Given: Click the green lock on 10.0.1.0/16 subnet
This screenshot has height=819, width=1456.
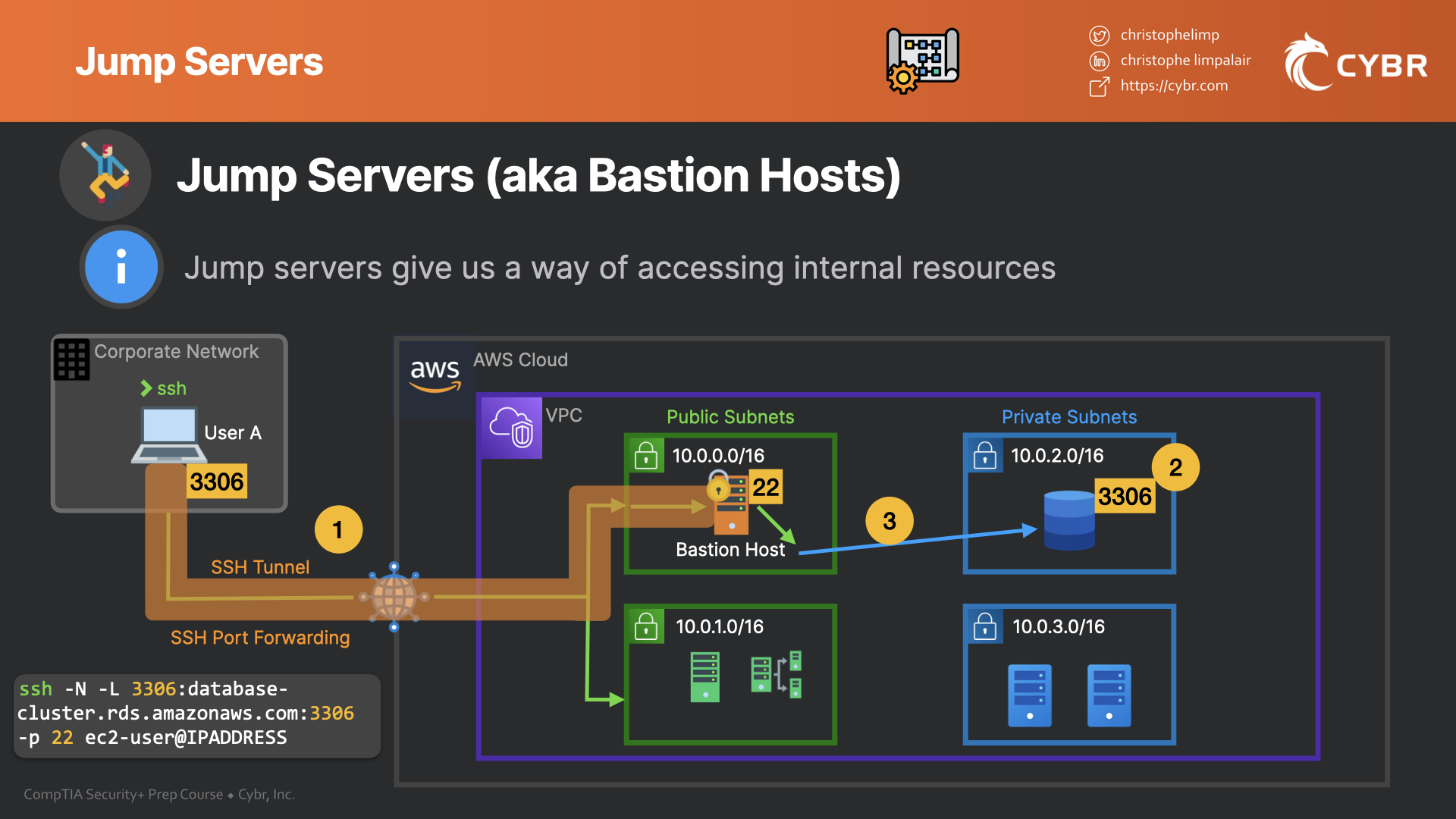Looking at the screenshot, I should tap(646, 626).
